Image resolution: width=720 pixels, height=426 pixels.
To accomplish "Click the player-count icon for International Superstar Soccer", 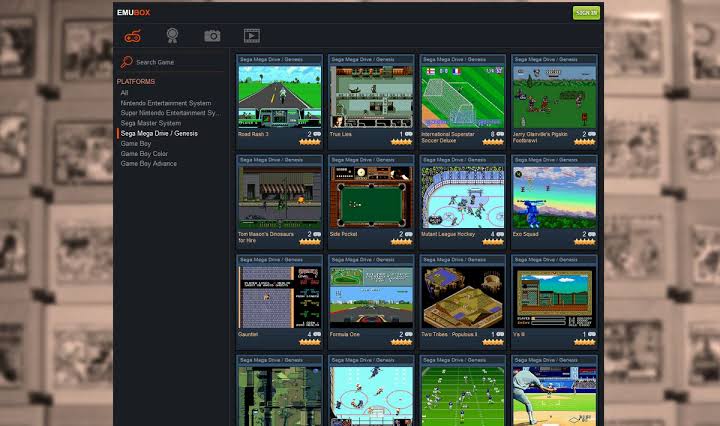I will coord(500,134).
